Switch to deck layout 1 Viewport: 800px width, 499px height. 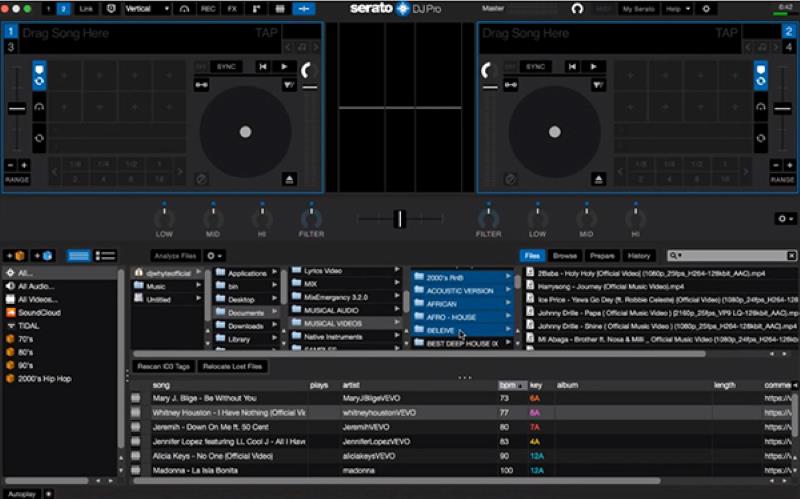pos(48,9)
